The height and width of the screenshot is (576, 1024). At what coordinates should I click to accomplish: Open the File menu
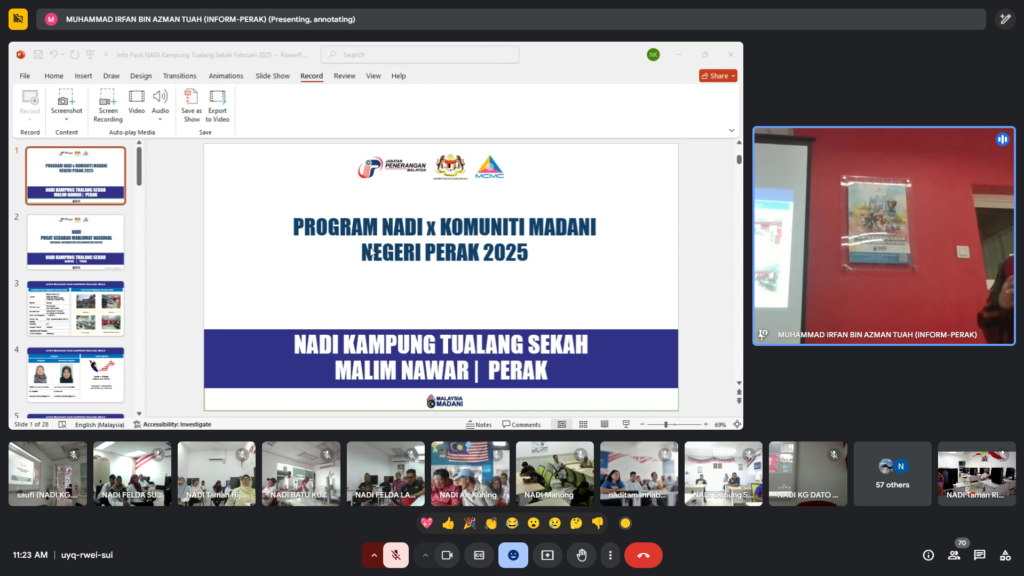click(25, 76)
